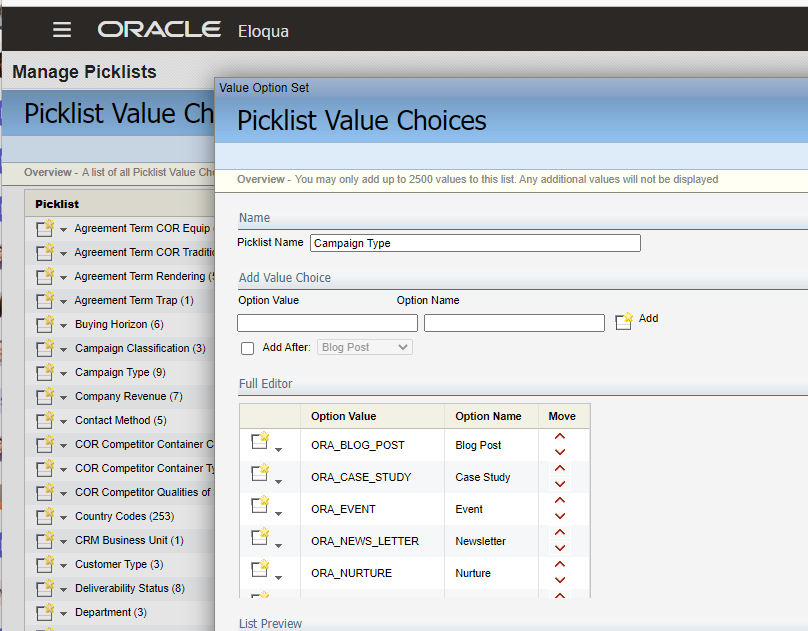The width and height of the screenshot is (808, 631).
Task: Click the Picklist Name input field
Action: [x=475, y=243]
